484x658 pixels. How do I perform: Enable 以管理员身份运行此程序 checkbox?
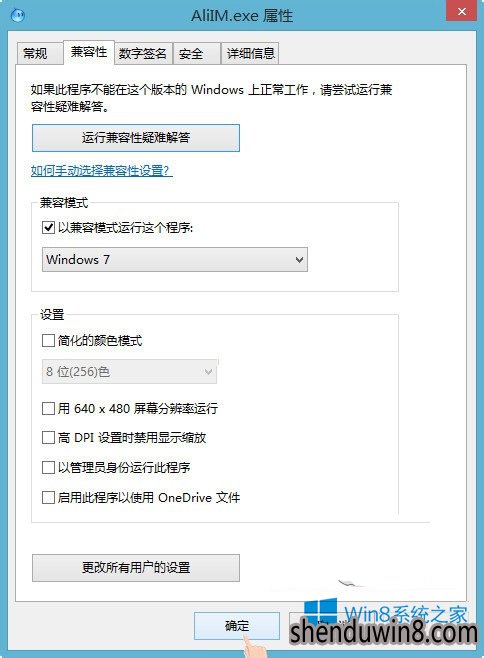click(x=48, y=467)
